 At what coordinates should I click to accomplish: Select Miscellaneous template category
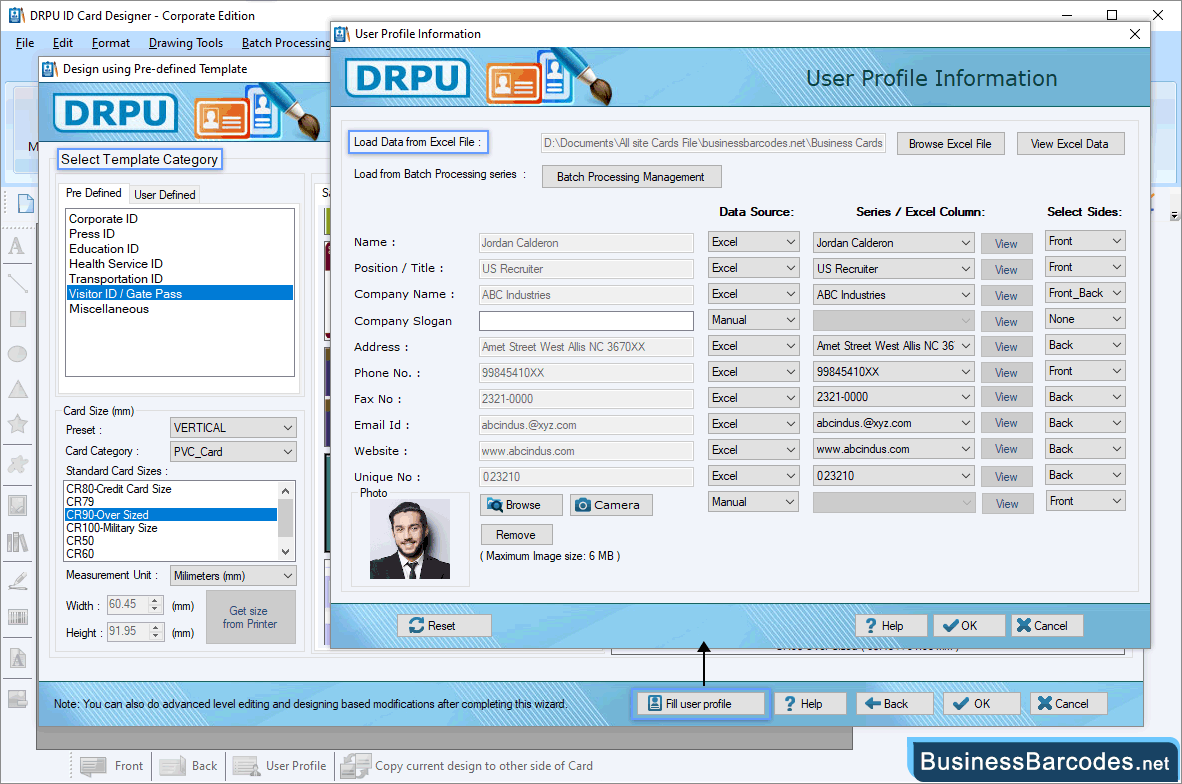click(109, 309)
